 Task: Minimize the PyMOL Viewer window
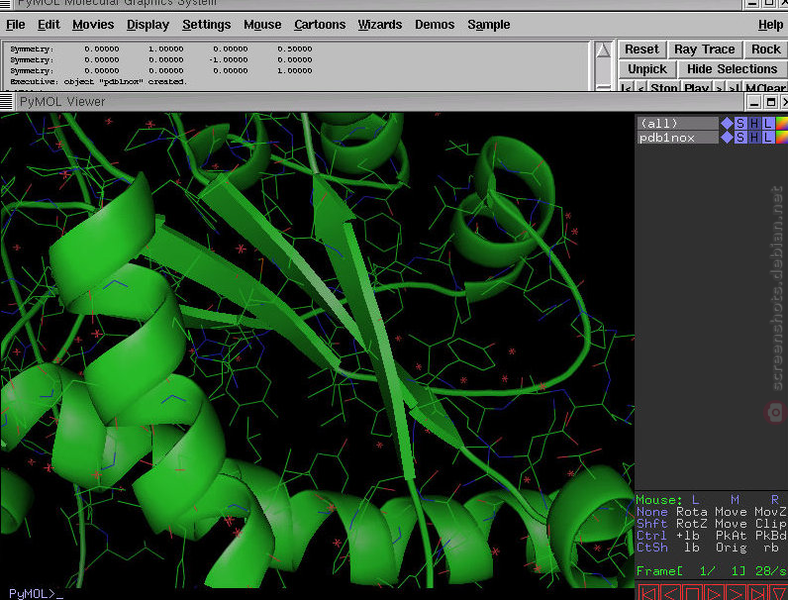point(754,102)
